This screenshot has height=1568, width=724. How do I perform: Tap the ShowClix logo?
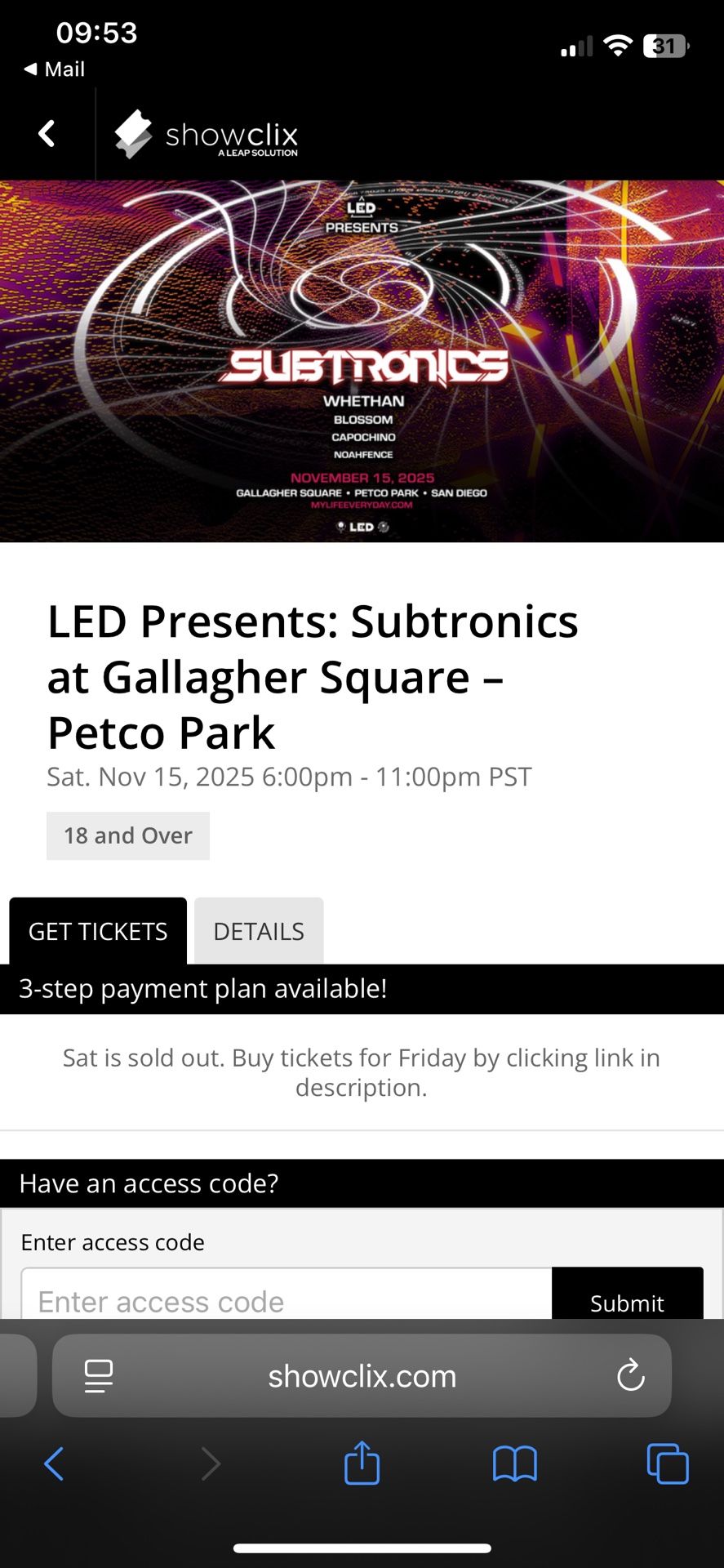click(207, 135)
